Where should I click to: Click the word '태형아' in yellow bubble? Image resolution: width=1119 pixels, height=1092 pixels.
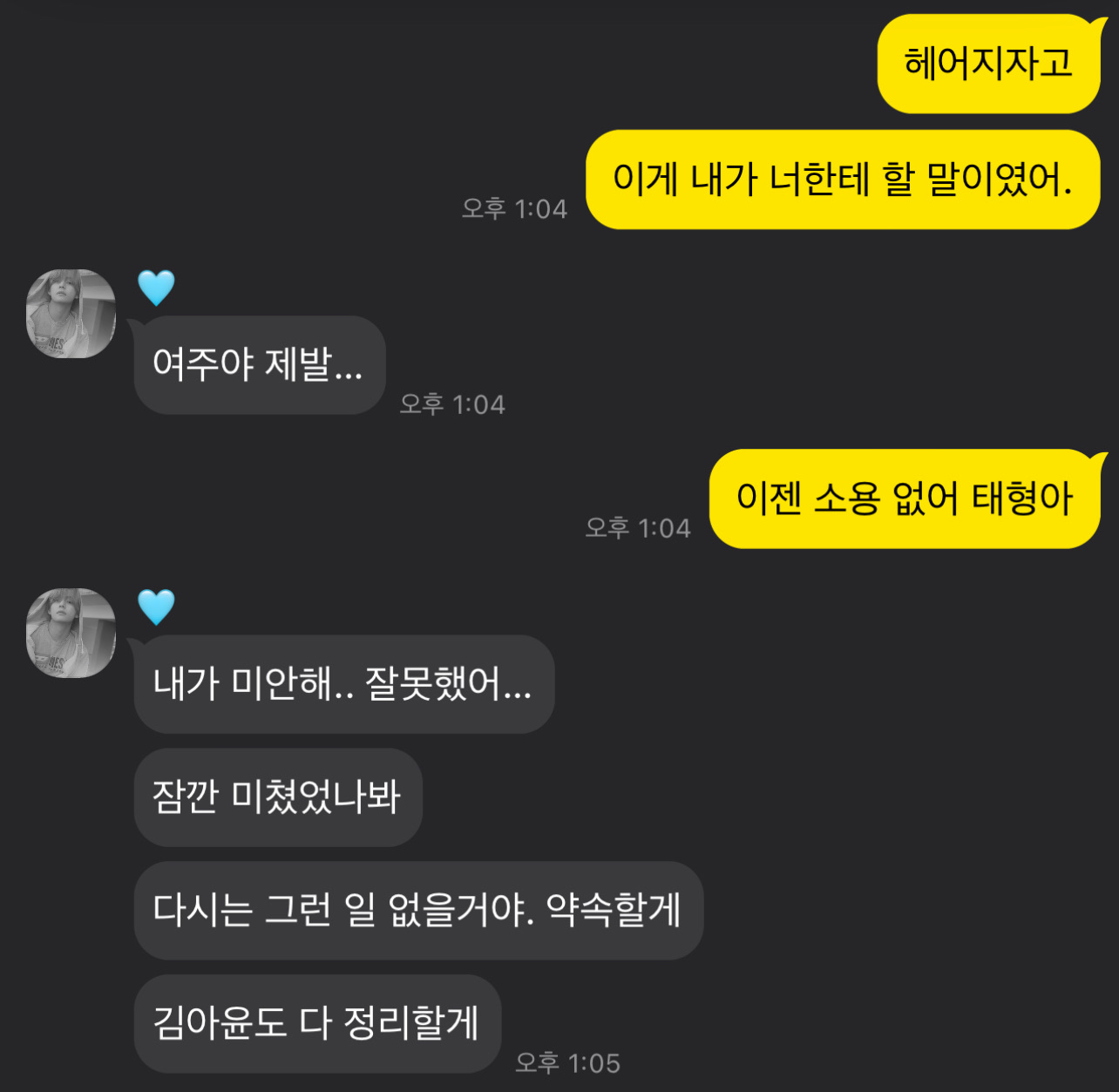click(1022, 499)
